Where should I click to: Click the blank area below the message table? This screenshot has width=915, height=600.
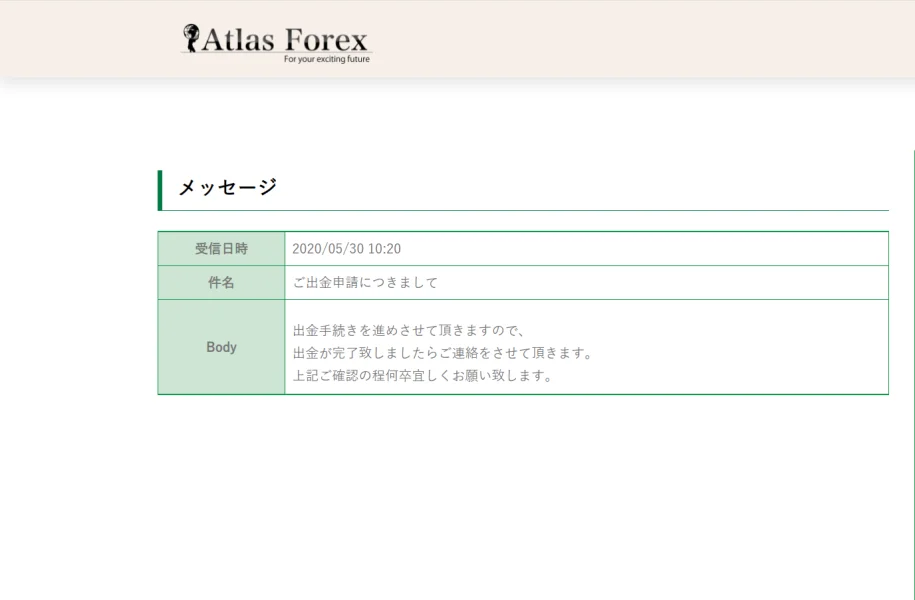[x=520, y=490]
